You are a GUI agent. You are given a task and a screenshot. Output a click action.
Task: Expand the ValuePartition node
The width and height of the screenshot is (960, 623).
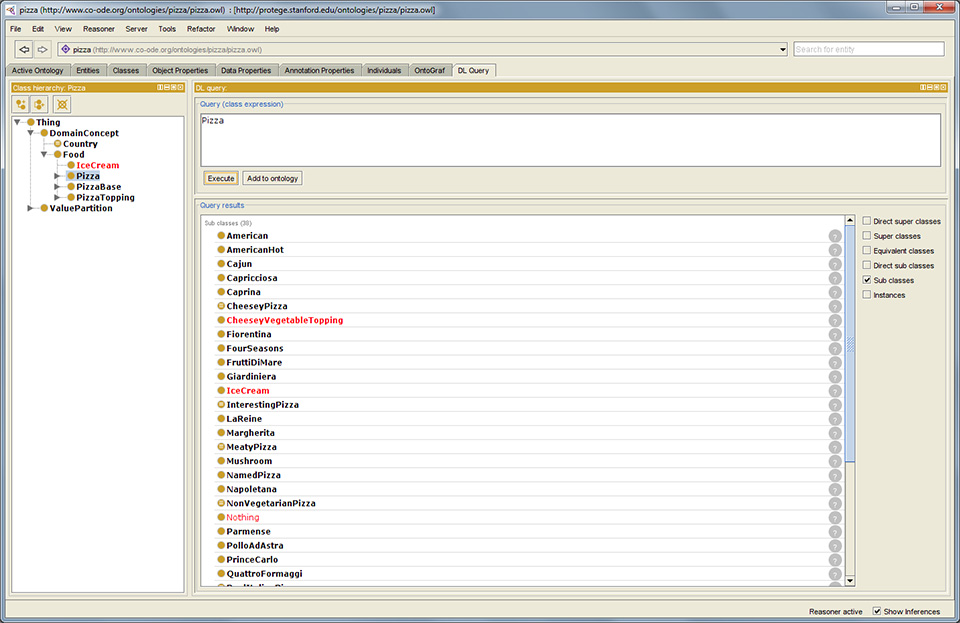click(x=31, y=208)
